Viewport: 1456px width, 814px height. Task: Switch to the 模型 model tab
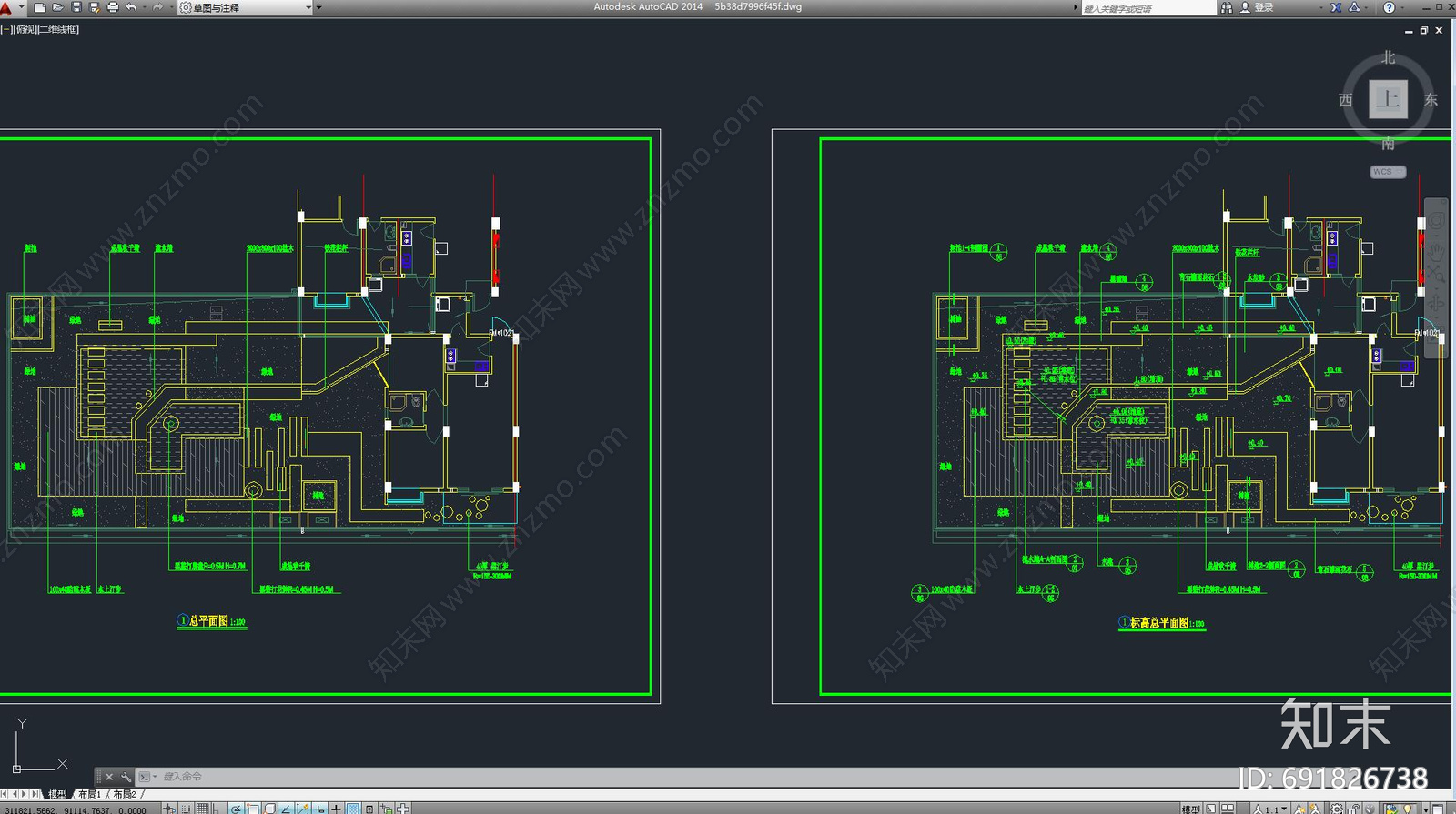(57, 794)
